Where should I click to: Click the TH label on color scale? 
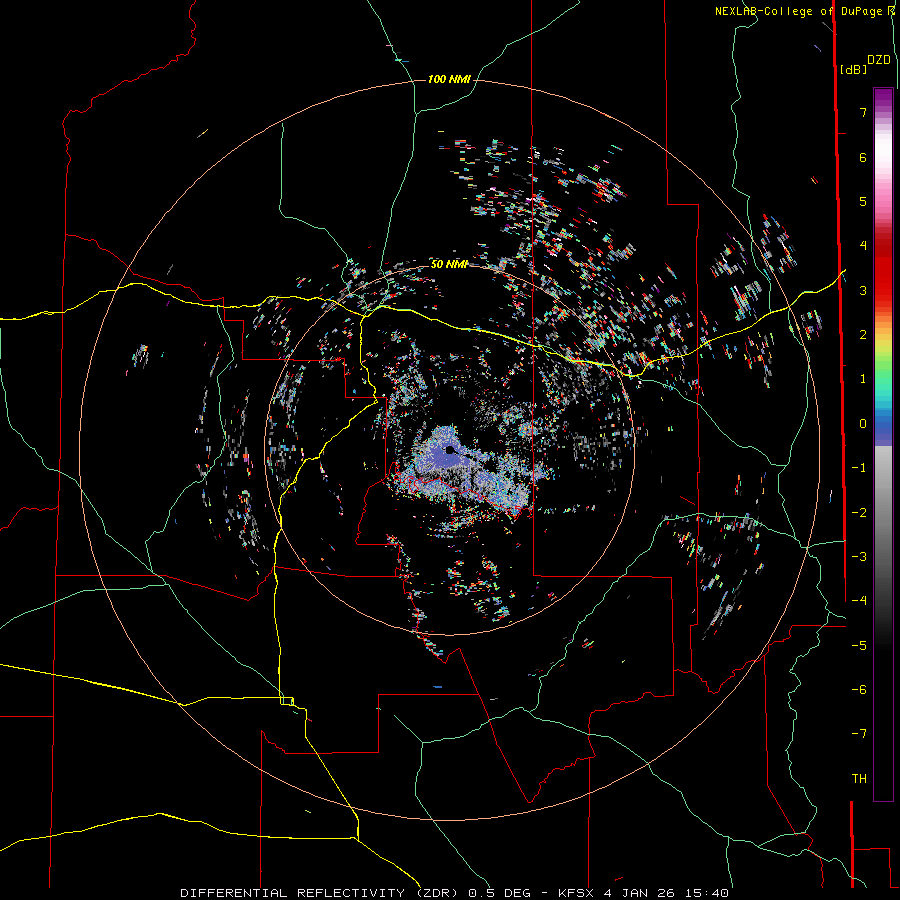859,779
